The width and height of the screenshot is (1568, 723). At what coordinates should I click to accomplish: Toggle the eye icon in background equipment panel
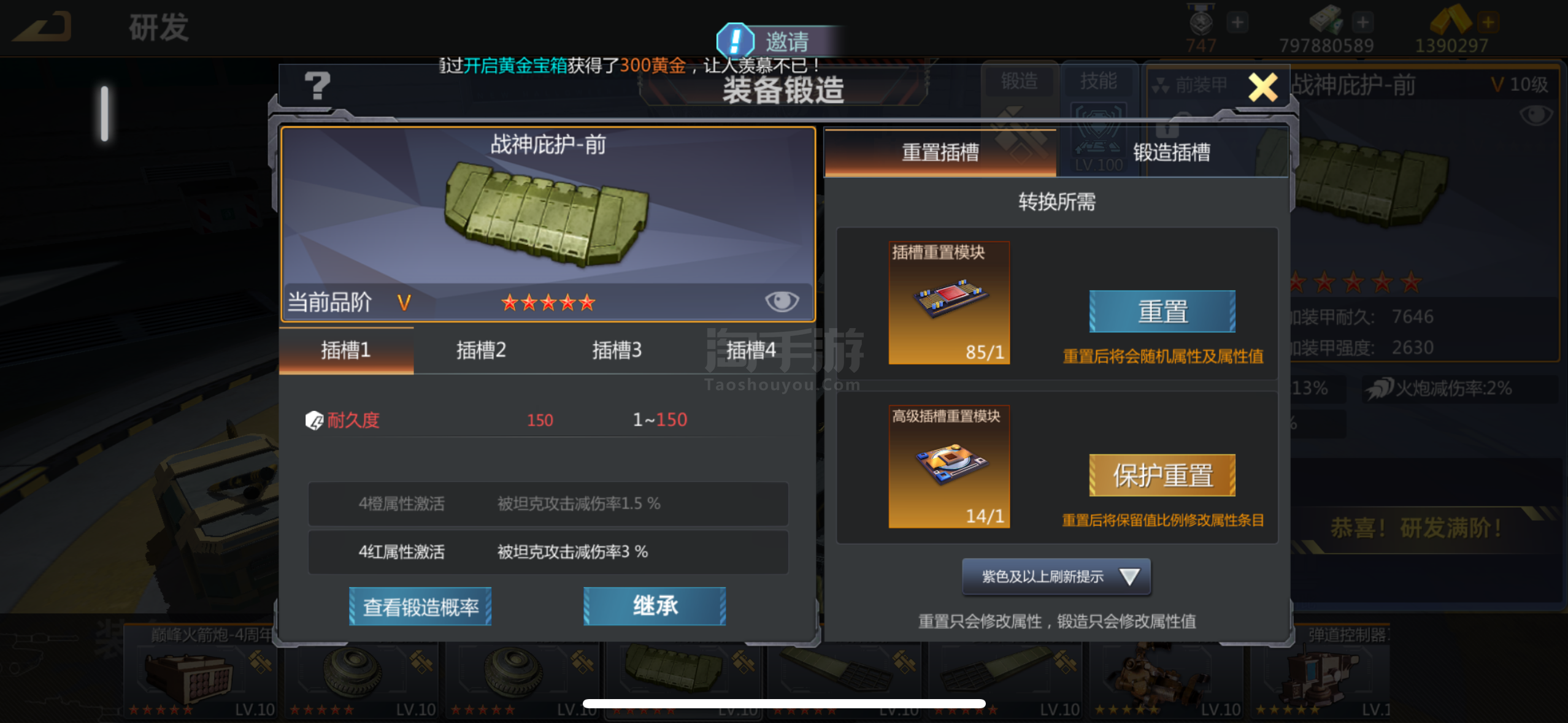1535,115
